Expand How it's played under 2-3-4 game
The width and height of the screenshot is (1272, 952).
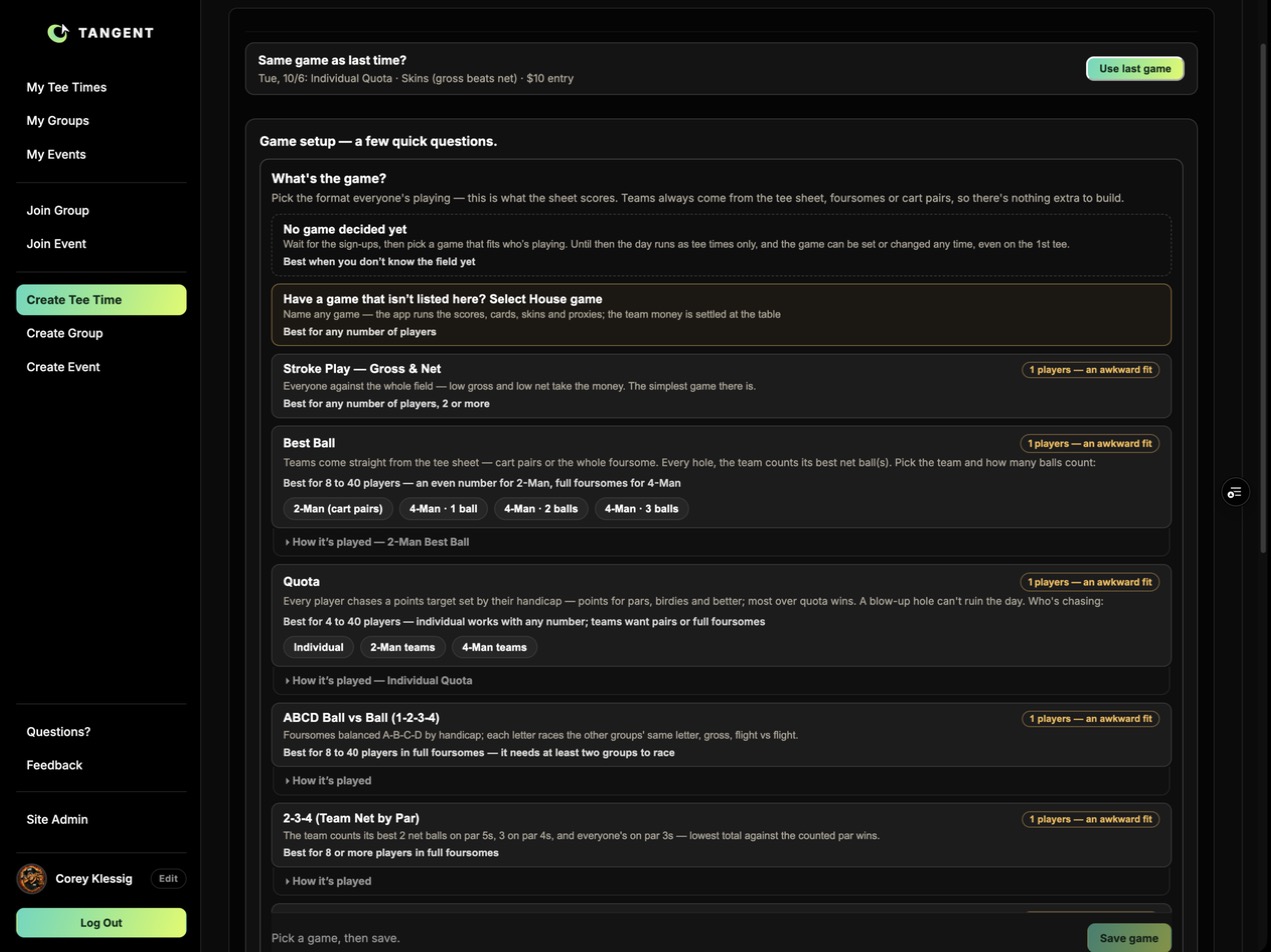coord(328,881)
